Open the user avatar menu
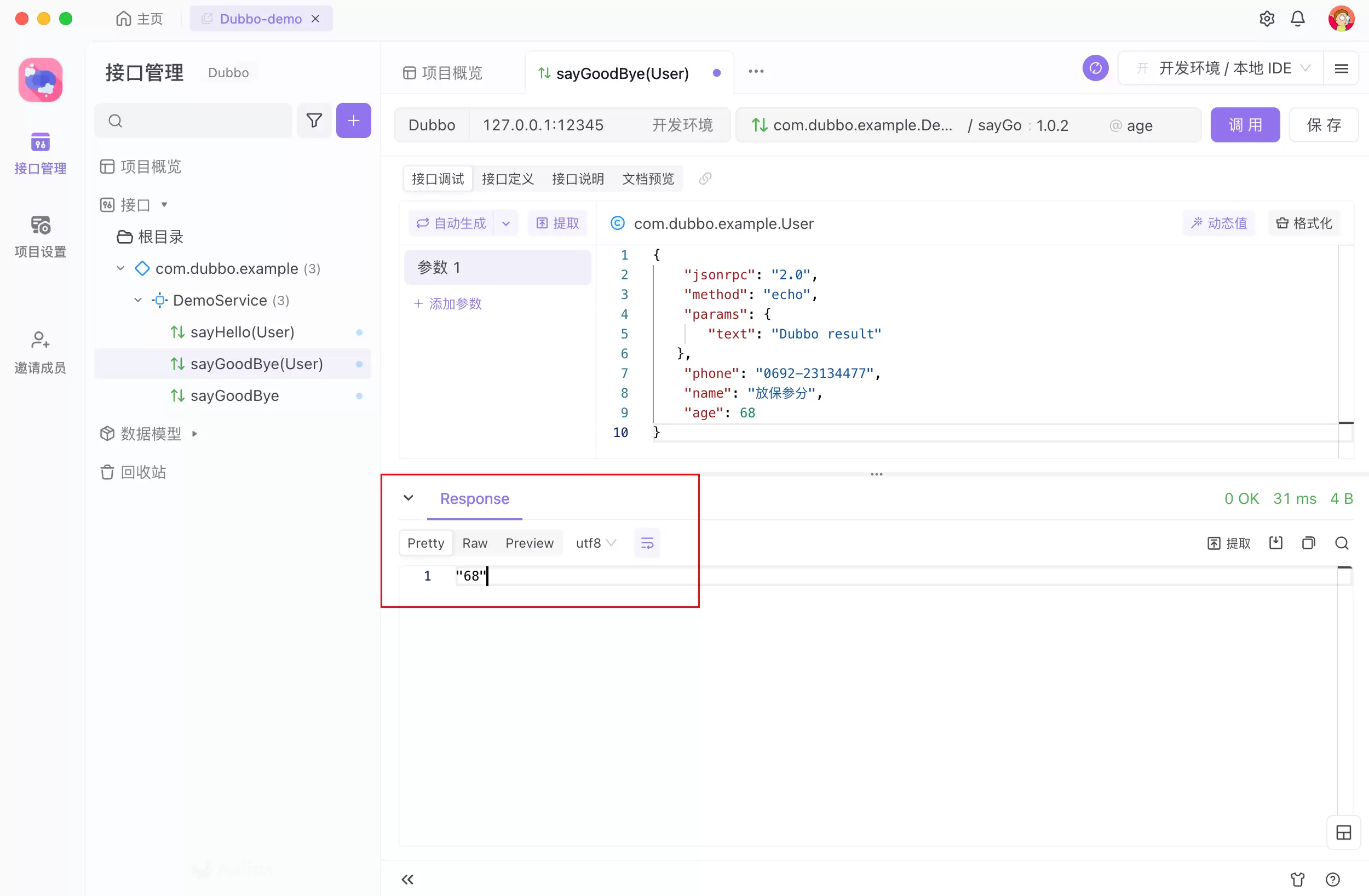This screenshot has width=1369, height=896. pyautogui.click(x=1341, y=19)
